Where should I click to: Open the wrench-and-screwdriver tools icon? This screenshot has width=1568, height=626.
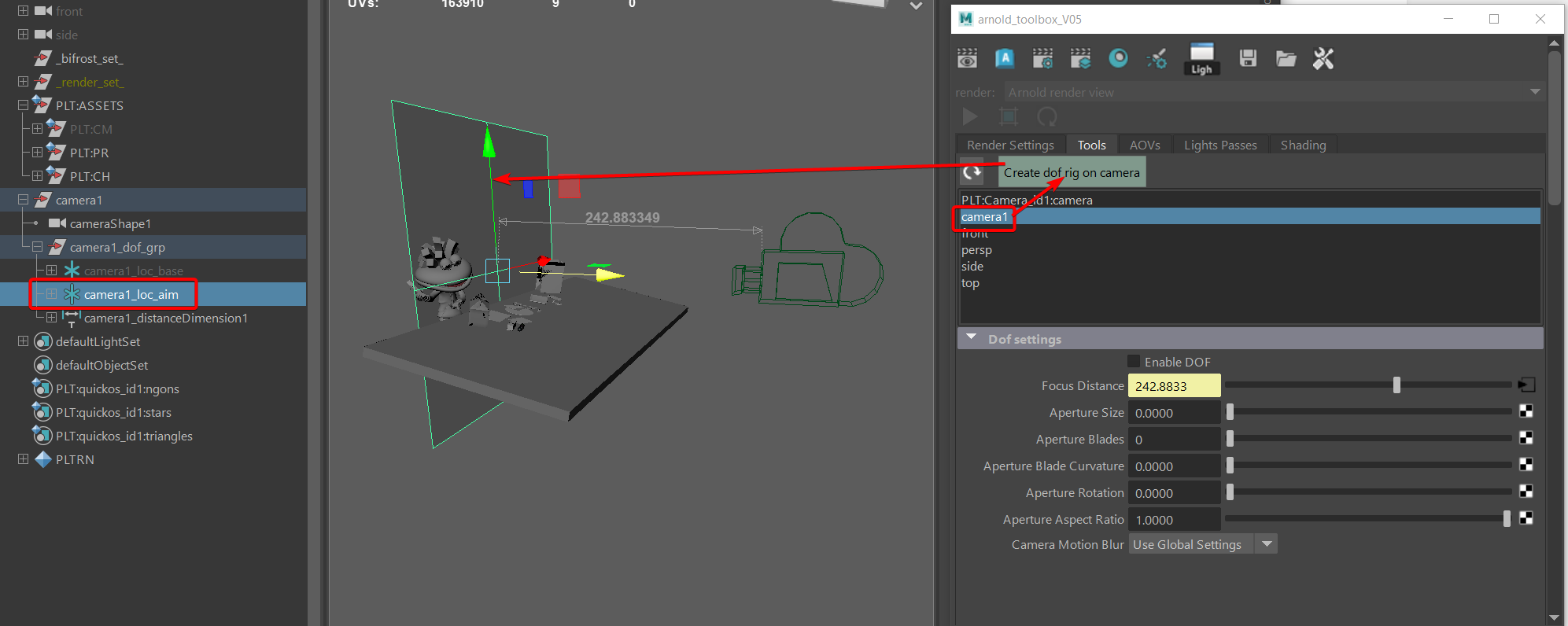coord(1323,58)
